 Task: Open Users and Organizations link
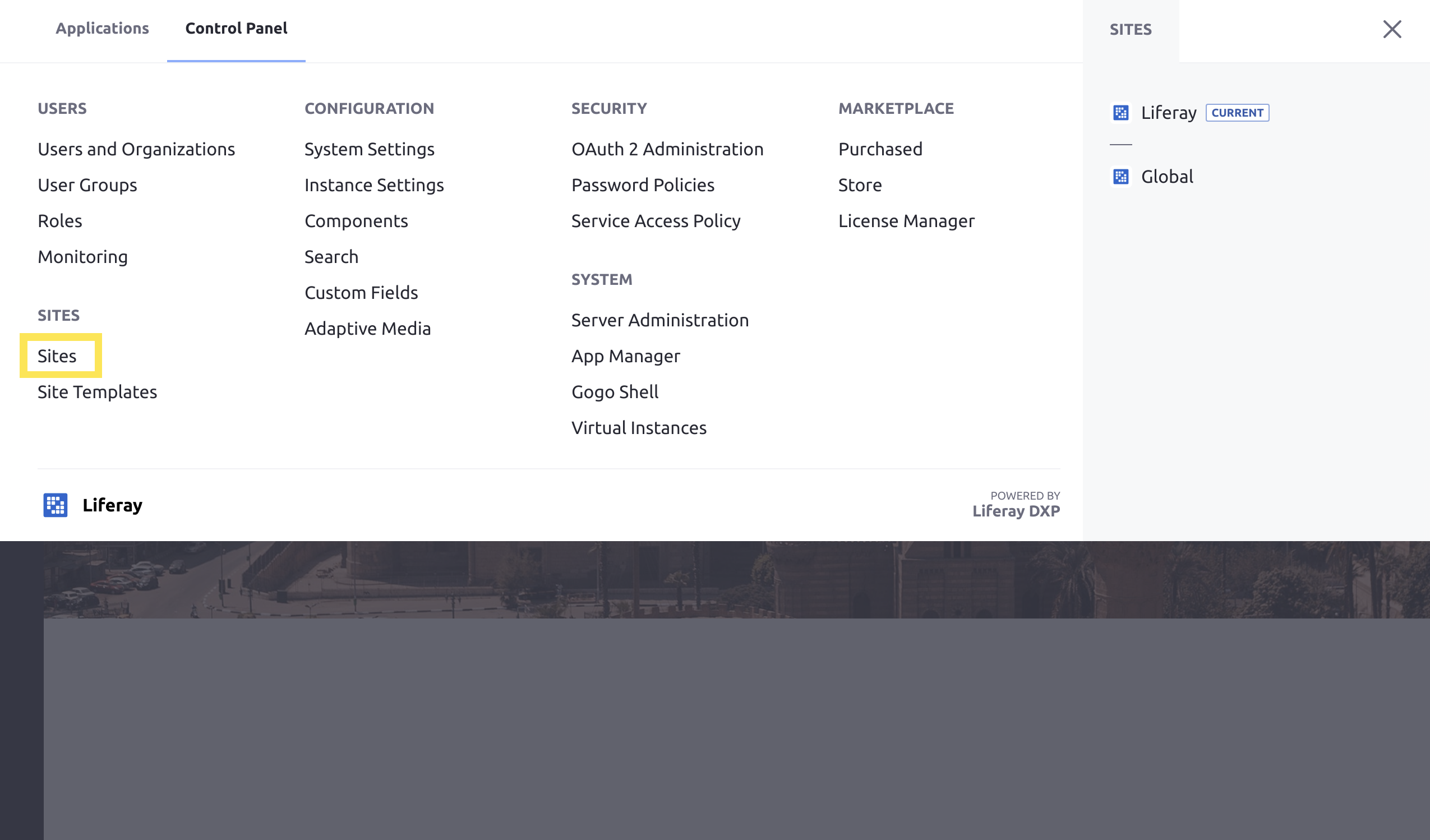[136, 148]
